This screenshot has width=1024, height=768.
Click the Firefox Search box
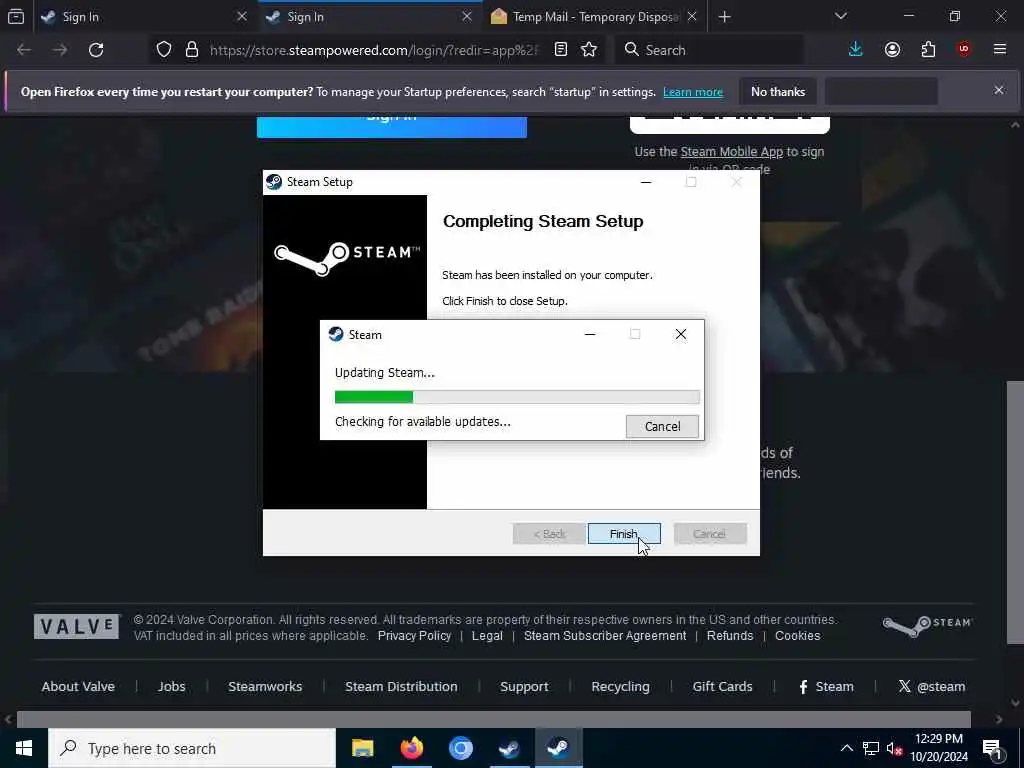709,50
